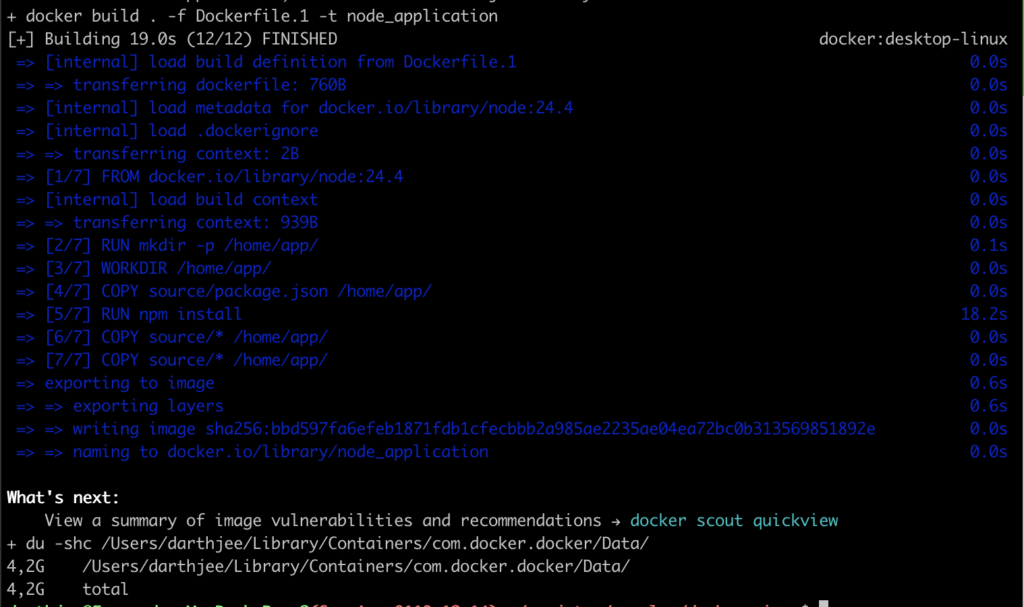Click the RUN npm install step
This screenshot has height=607, width=1024.
pyautogui.click(x=171, y=314)
